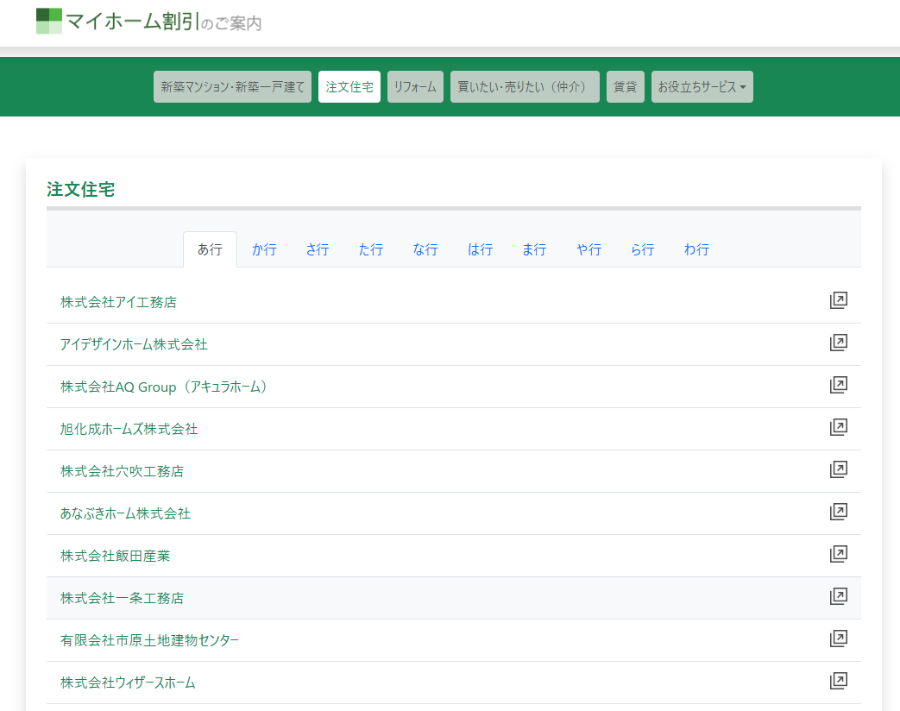The image size is (900, 711).
Task: Switch to the は行 tab
Action: [480, 250]
